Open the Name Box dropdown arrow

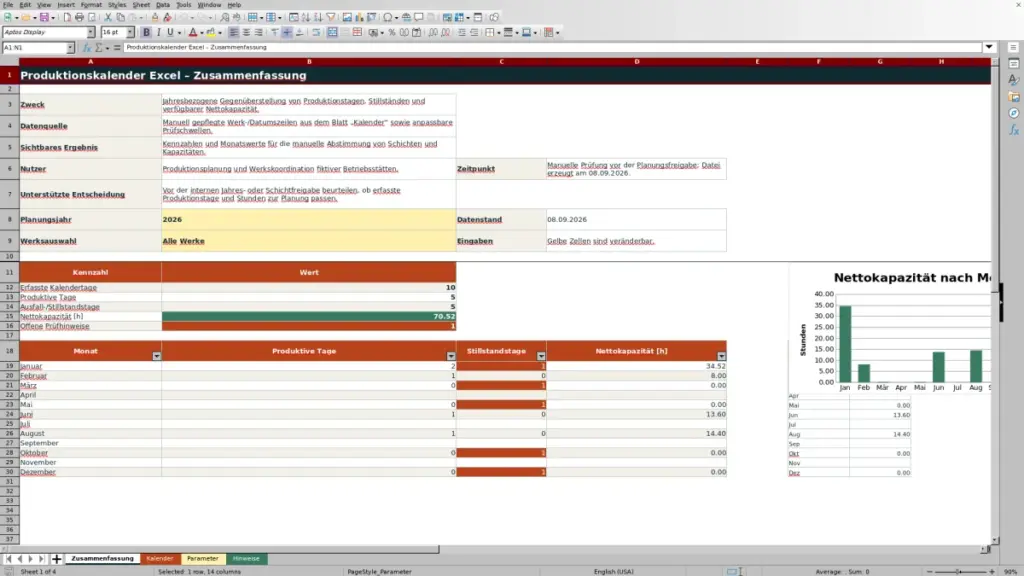(x=71, y=48)
